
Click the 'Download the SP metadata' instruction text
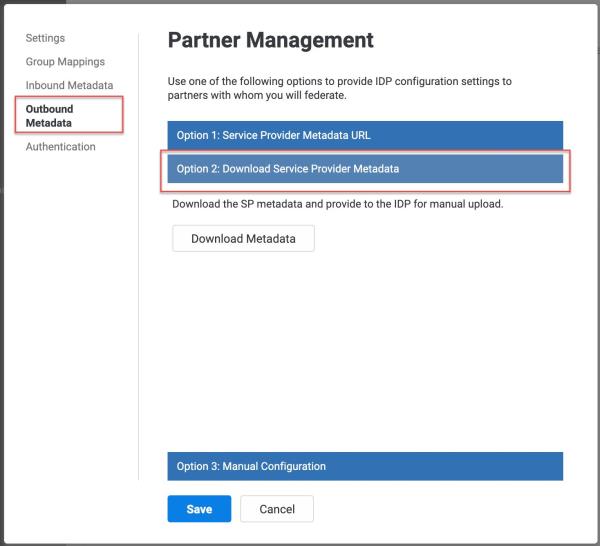pyautogui.click(x=338, y=204)
